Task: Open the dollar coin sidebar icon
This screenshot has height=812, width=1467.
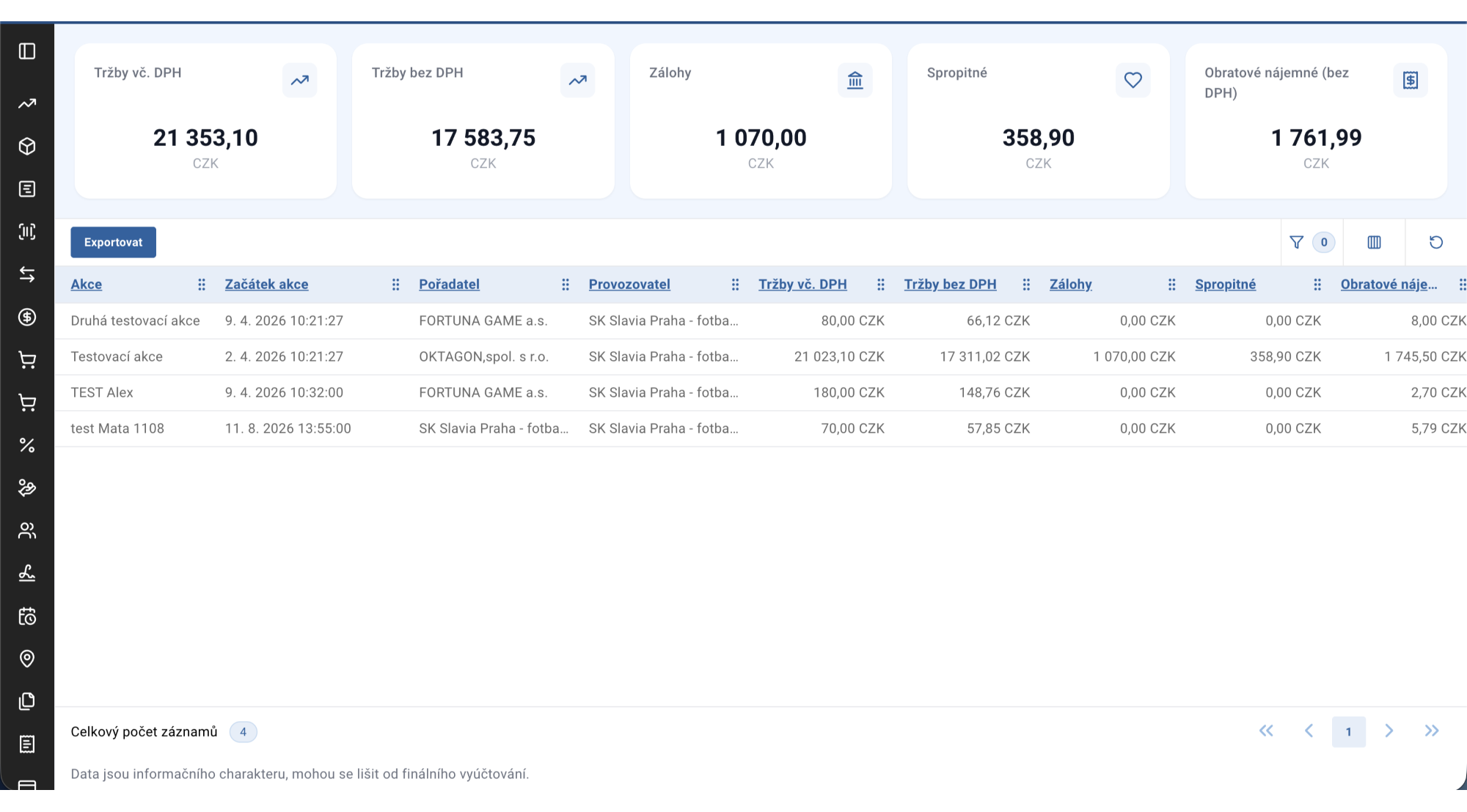Action: click(x=27, y=317)
